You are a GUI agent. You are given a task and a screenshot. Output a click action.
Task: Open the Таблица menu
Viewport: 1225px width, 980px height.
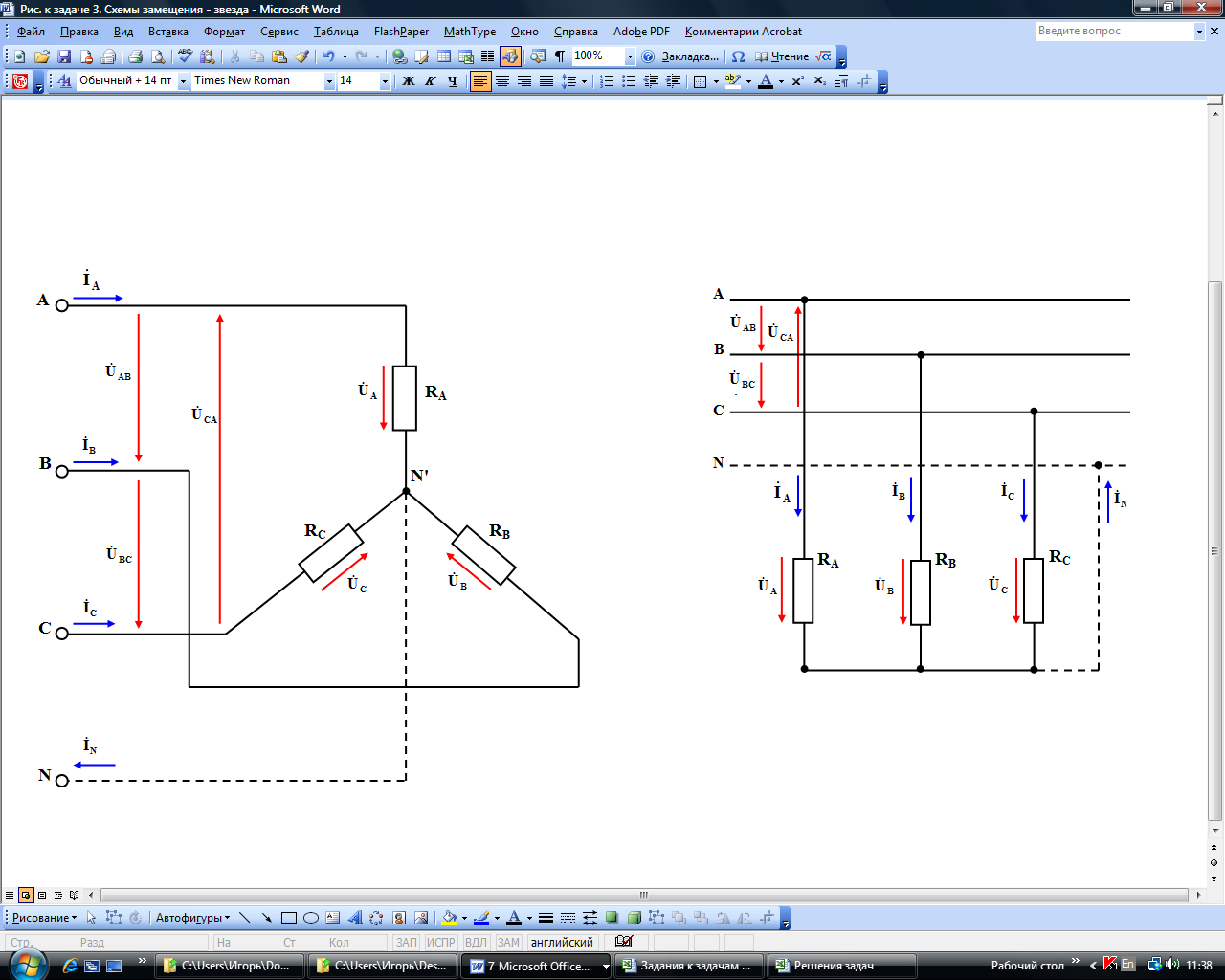[336, 32]
